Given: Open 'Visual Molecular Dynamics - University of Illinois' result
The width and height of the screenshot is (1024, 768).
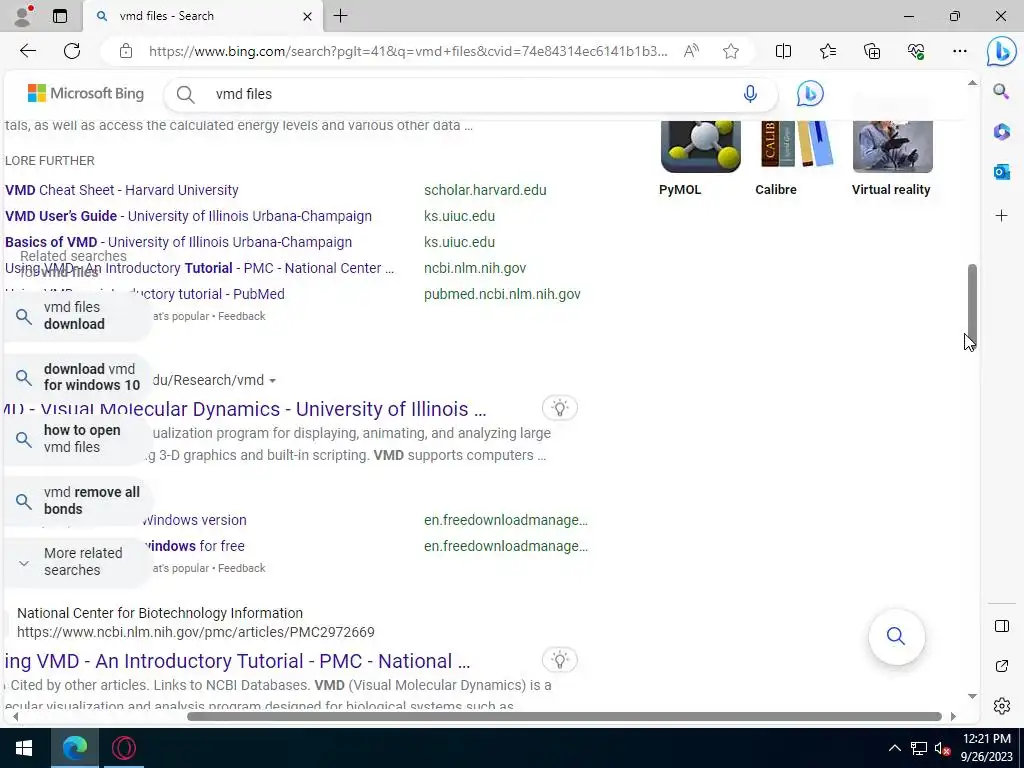Looking at the screenshot, I should (x=244, y=409).
